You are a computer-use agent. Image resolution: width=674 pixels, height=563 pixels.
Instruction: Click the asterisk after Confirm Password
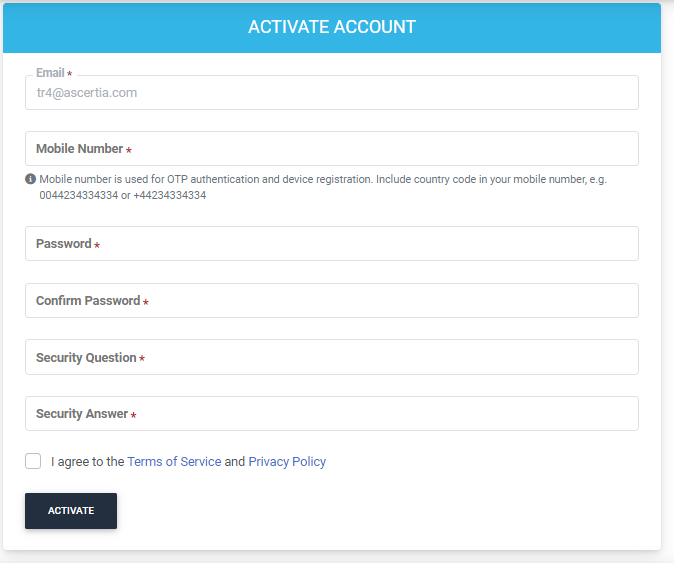(x=146, y=302)
